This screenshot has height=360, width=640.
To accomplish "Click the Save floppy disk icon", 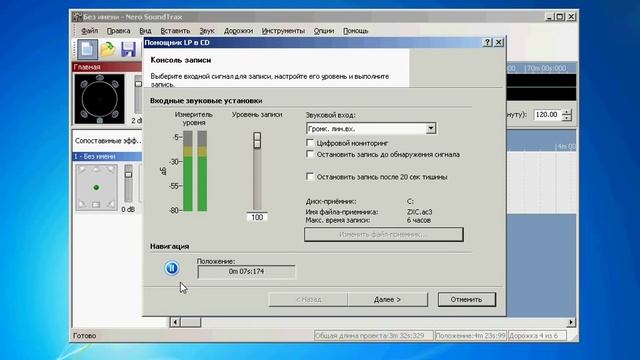I will tap(129, 49).
